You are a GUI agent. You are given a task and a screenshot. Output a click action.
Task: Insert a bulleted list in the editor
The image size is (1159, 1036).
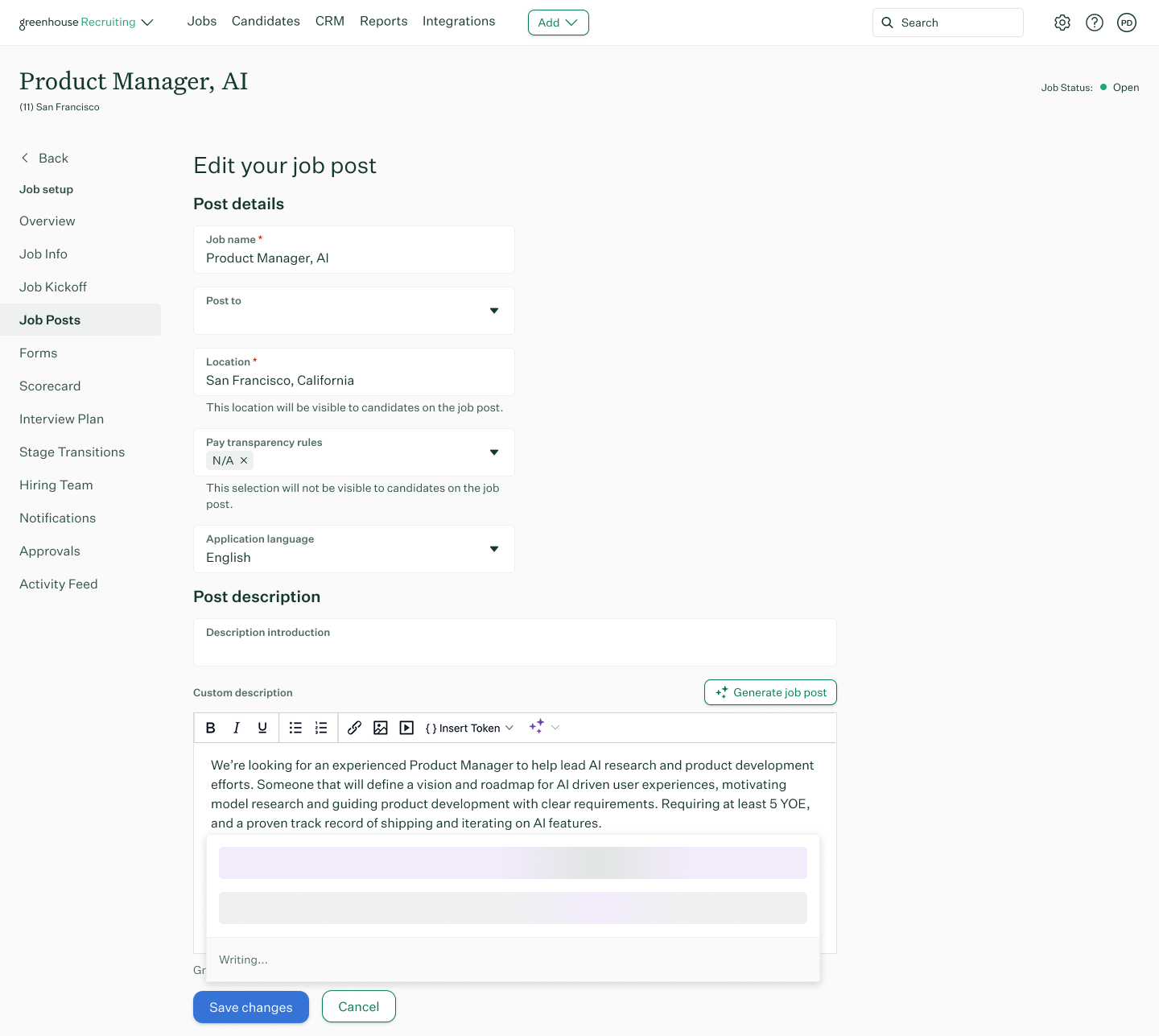[x=295, y=727]
